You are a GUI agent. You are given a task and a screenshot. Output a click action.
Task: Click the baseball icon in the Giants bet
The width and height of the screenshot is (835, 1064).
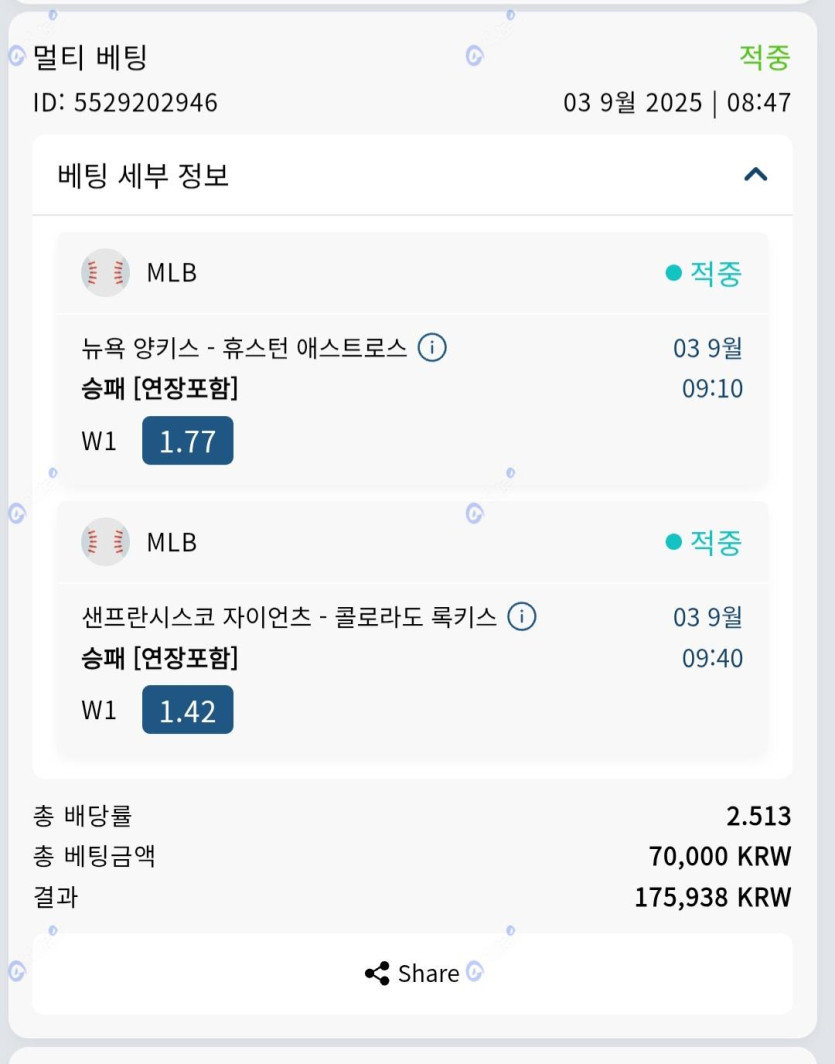[x=105, y=542]
